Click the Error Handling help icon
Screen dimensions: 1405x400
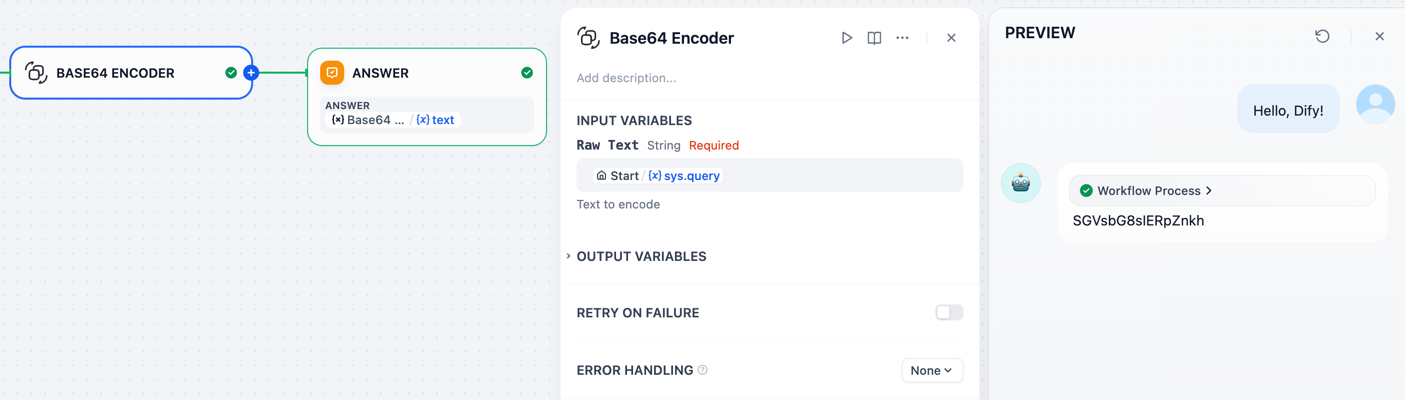point(703,370)
